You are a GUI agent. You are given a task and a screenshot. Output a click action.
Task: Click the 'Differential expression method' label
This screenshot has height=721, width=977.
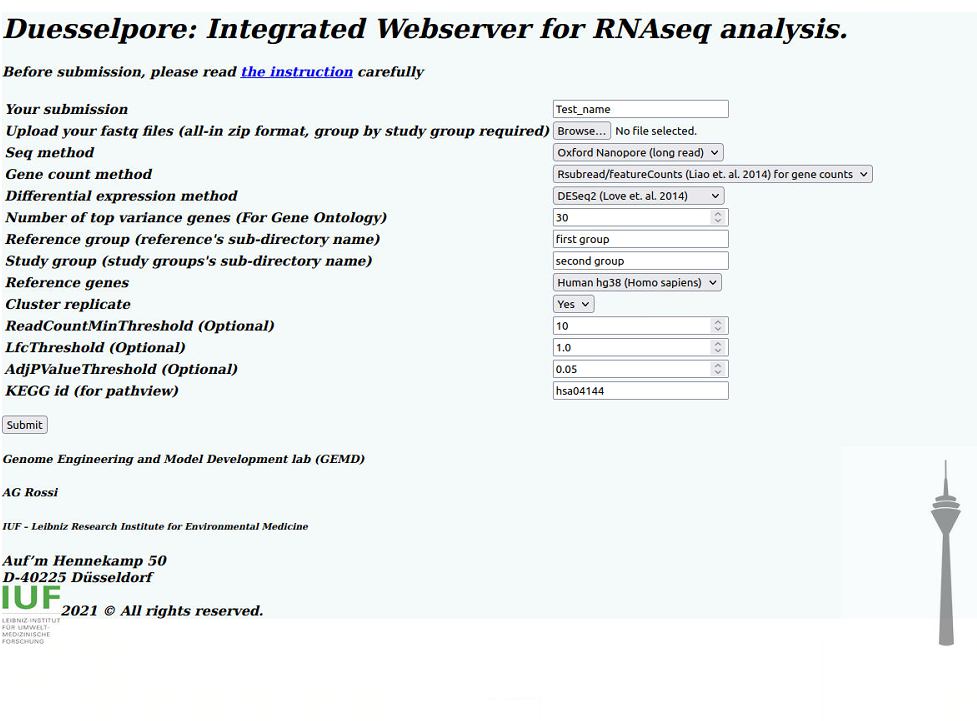[x=122, y=196]
